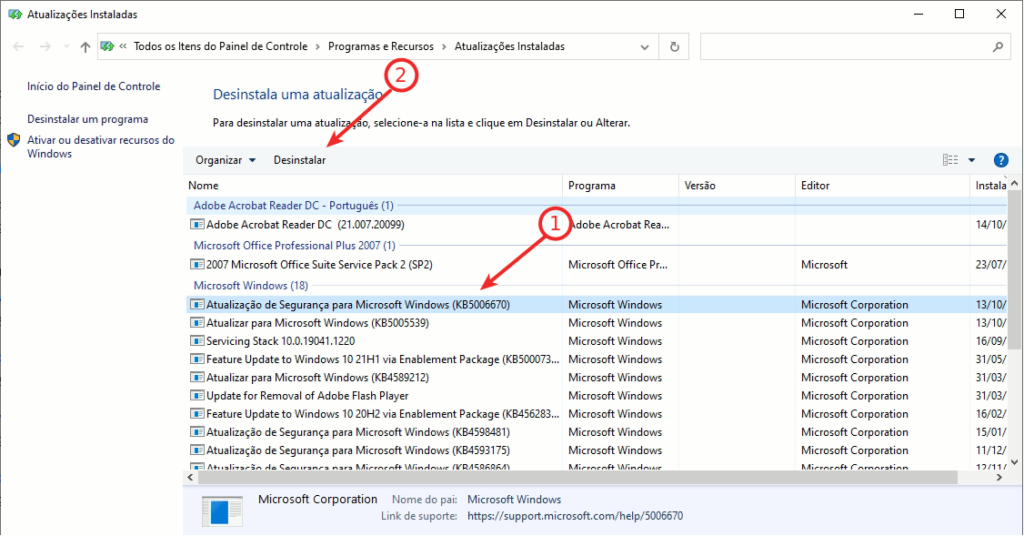Click the vertical scrollbar up arrow
1024x536 pixels.
[1014, 183]
